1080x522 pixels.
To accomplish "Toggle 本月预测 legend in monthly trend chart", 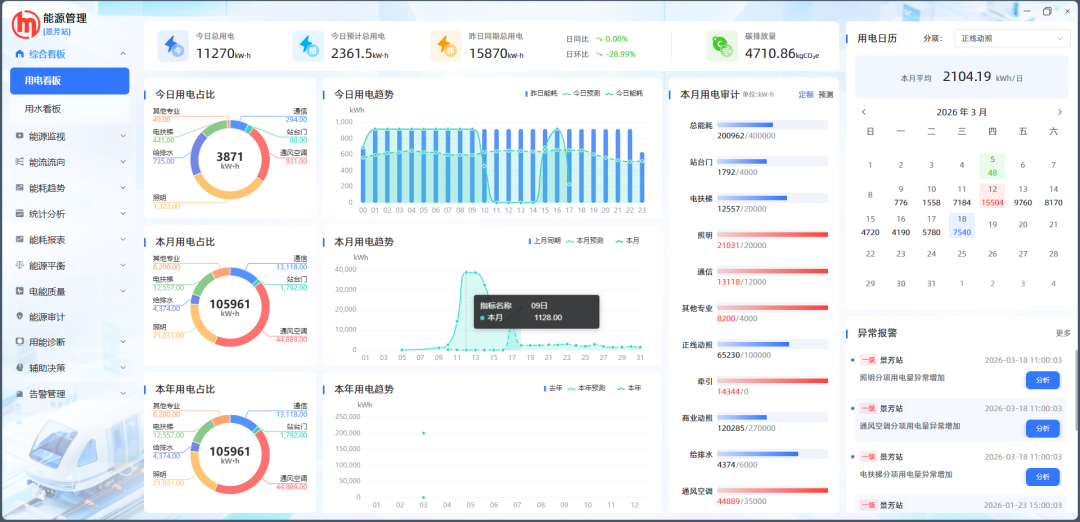I will pyautogui.click(x=588, y=241).
